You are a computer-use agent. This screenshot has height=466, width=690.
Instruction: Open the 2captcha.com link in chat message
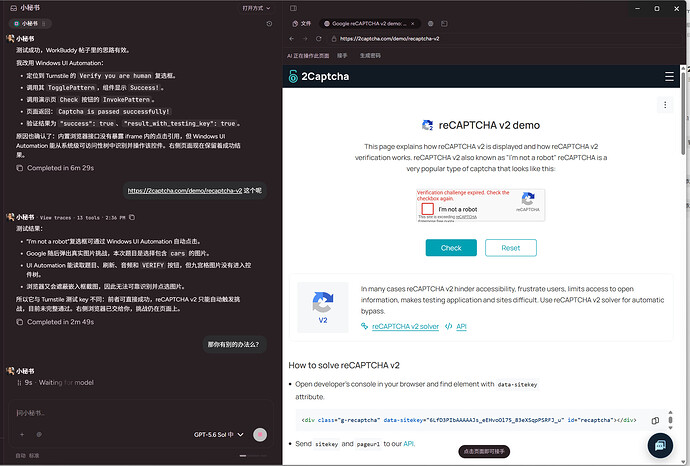(x=185, y=191)
